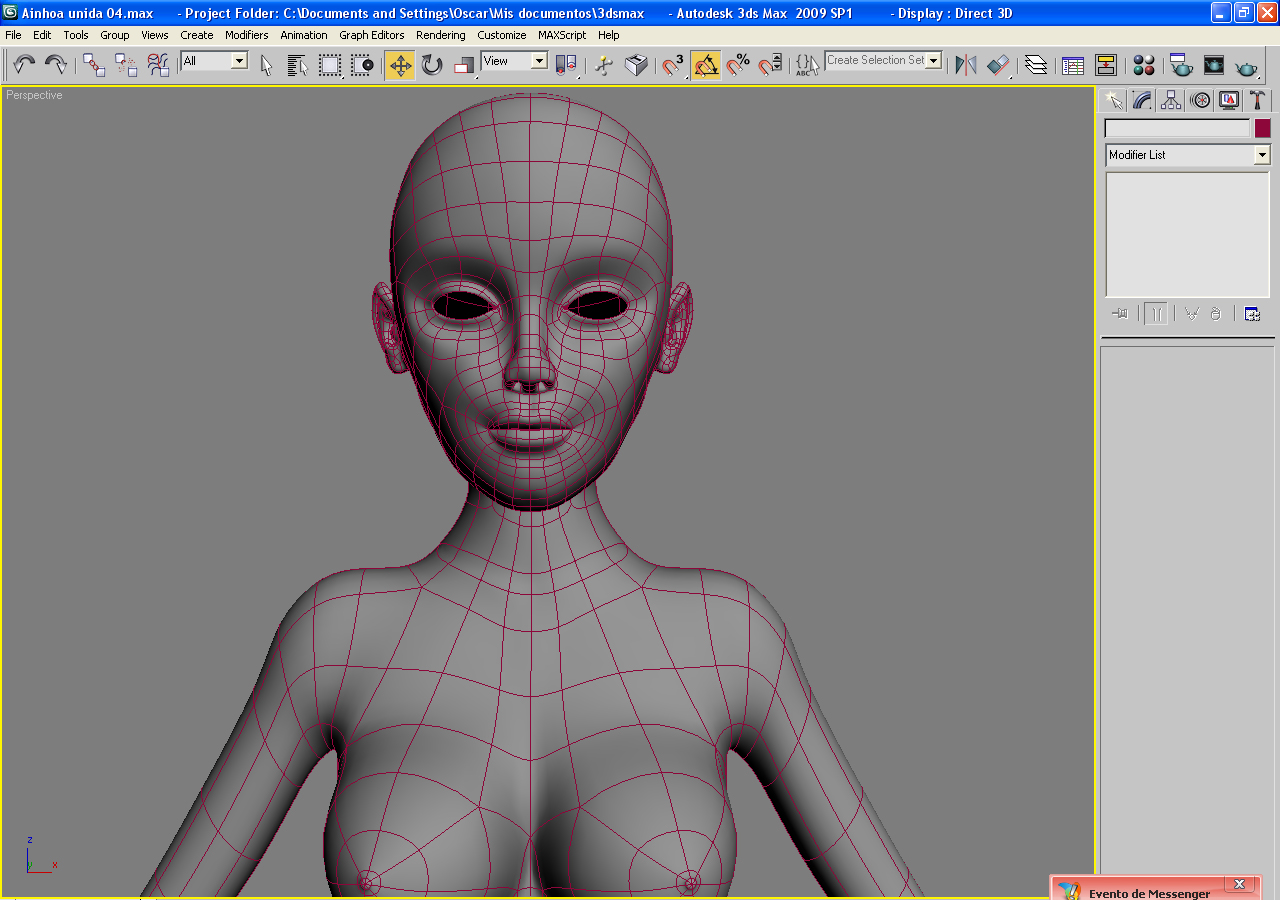Open the selection filter dropdown showing All
The height and width of the screenshot is (900, 1280).
tap(214, 61)
